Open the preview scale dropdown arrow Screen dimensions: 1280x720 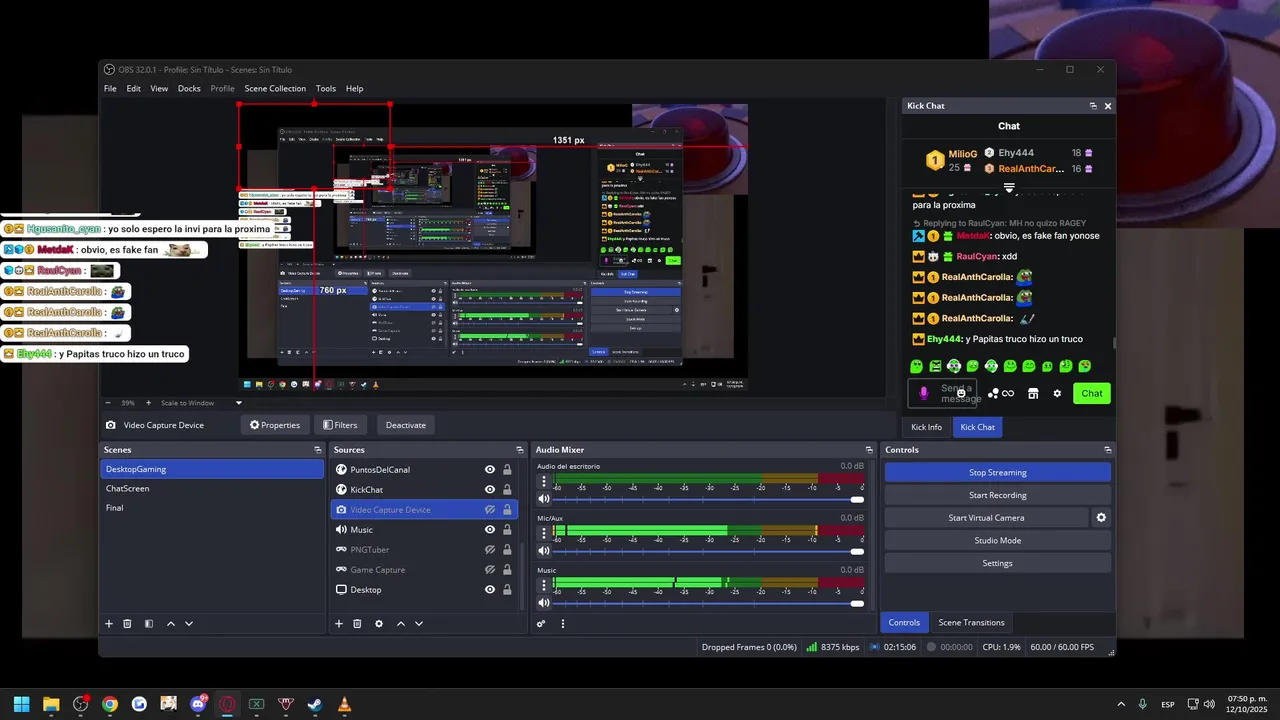click(238, 403)
